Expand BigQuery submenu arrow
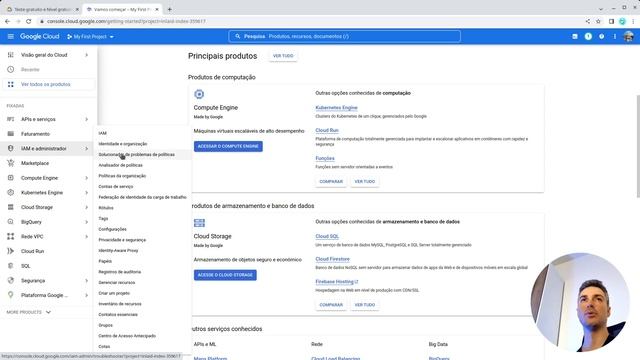 click(87, 222)
